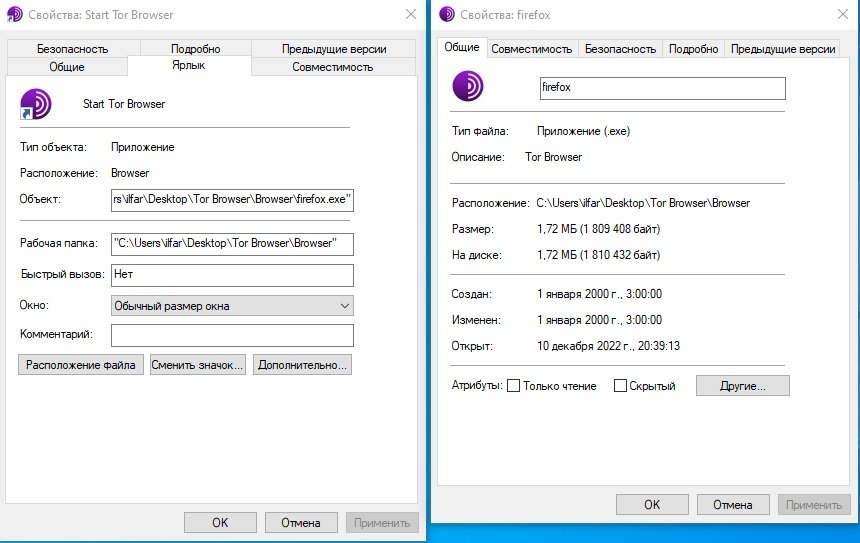
Task: Open Предыдущие версии tab in Start Tor Browser window
Action: (x=333, y=49)
